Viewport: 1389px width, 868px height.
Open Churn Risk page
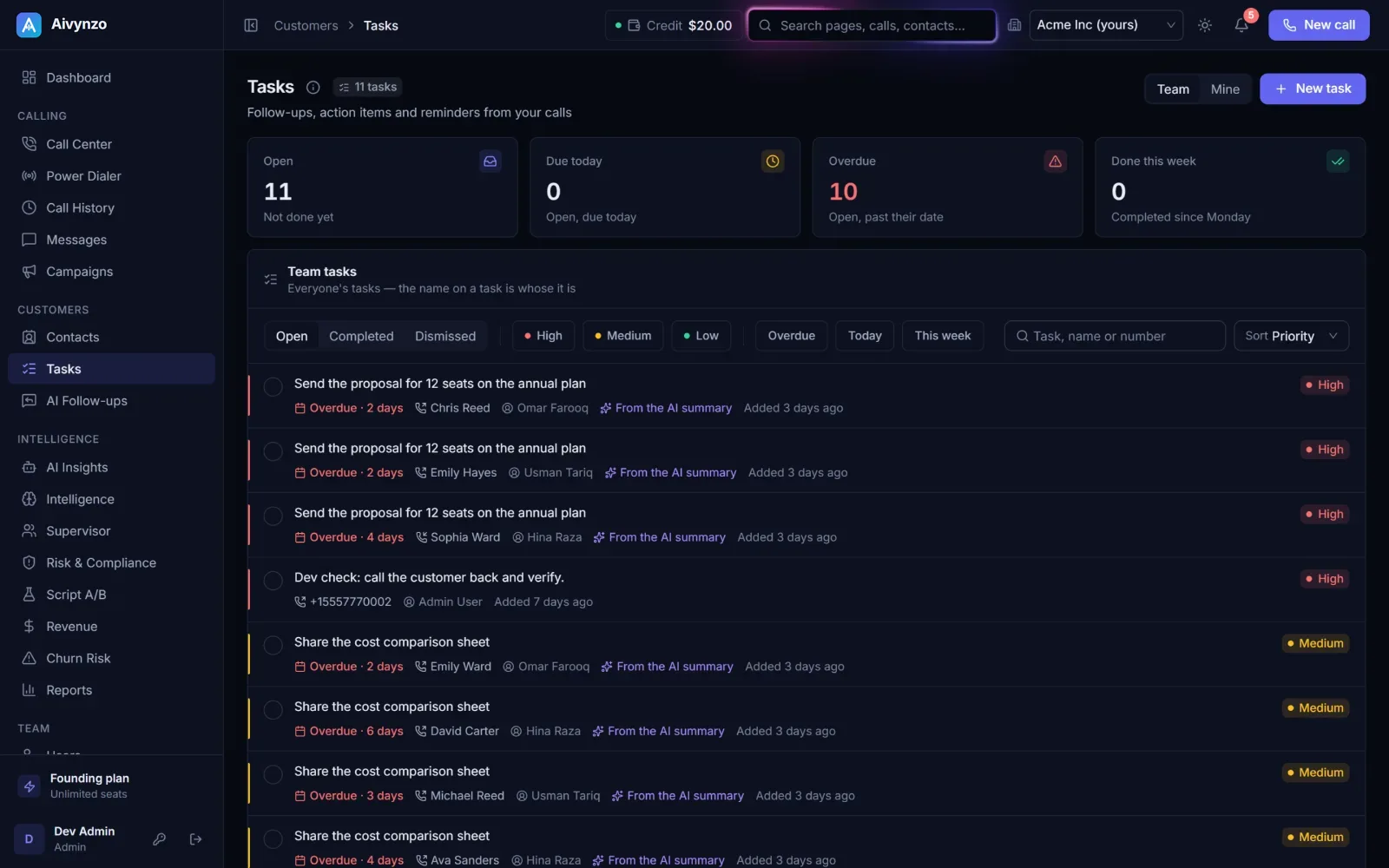111,658
